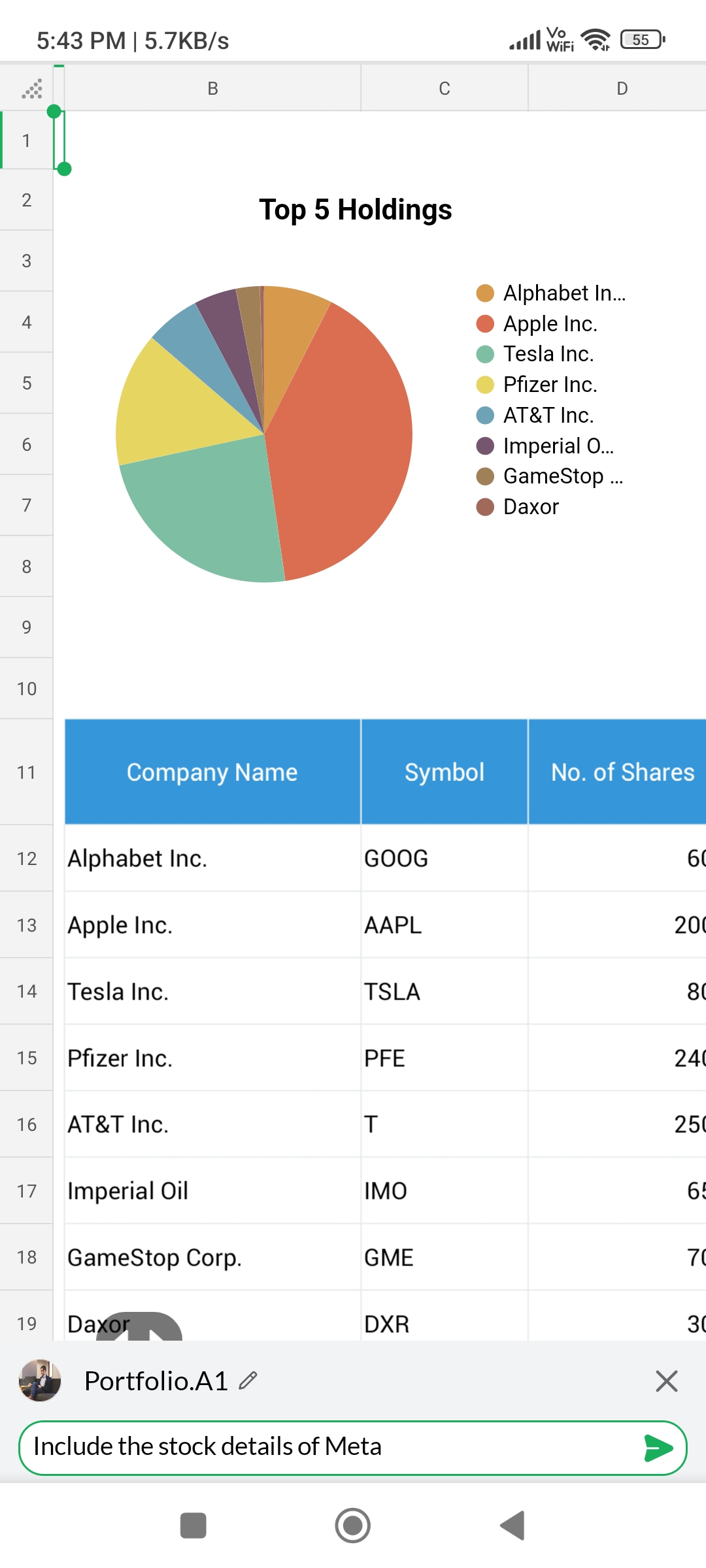Select column B header
The width and height of the screenshot is (706, 1568).
pos(212,89)
